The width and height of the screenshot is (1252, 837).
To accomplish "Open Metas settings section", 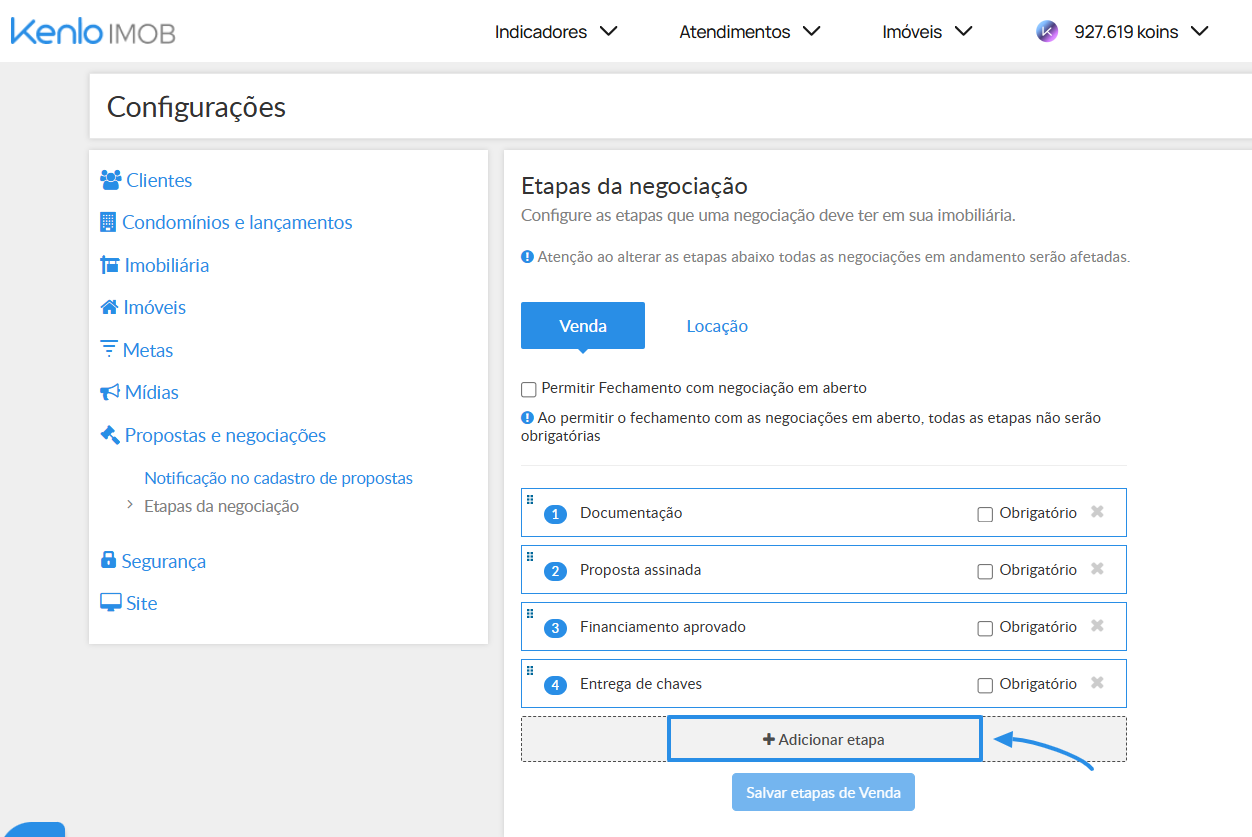I will click(148, 350).
